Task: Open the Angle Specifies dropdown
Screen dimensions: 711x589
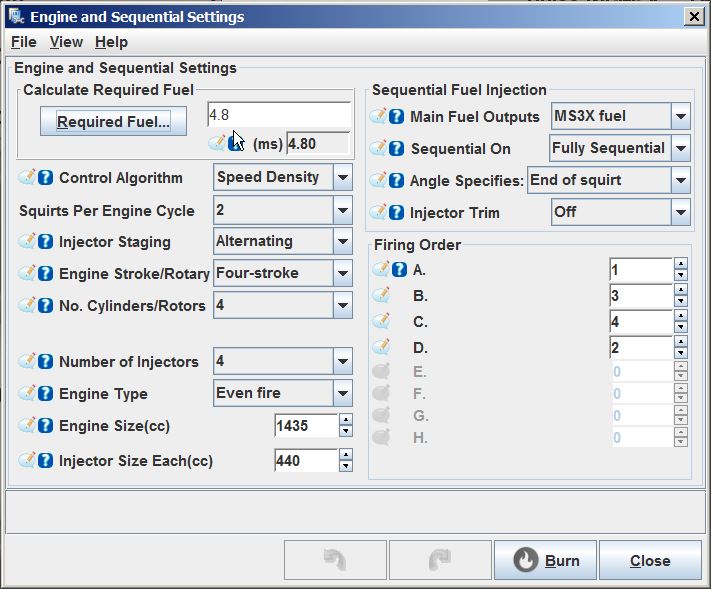Action: point(680,181)
